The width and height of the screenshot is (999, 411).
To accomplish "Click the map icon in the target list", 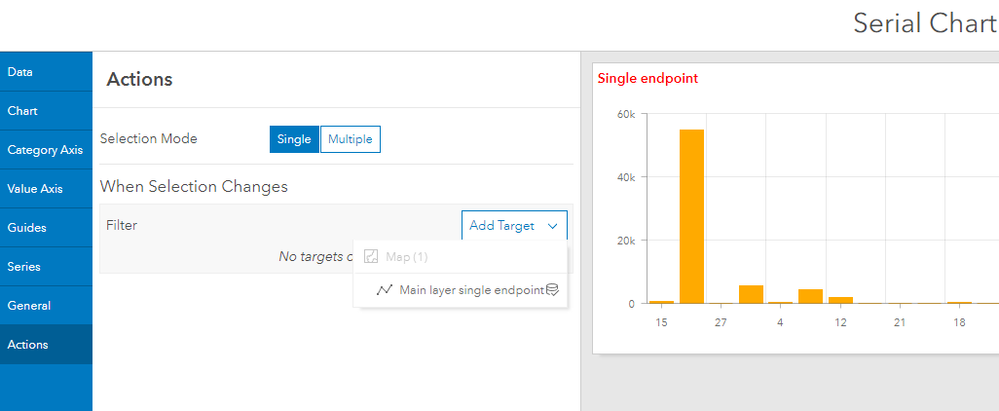I will pos(370,258).
